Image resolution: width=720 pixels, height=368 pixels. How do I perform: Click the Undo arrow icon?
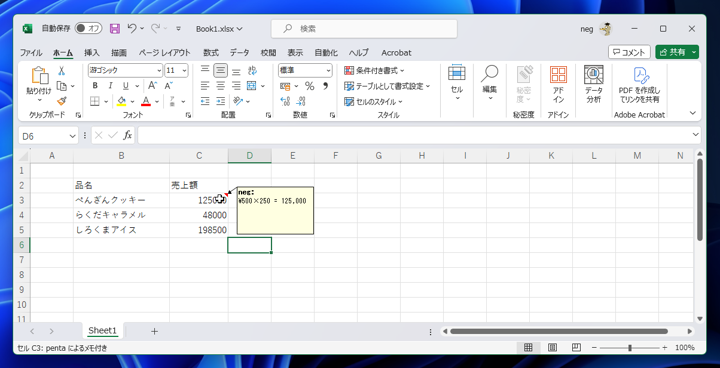pyautogui.click(x=132, y=28)
